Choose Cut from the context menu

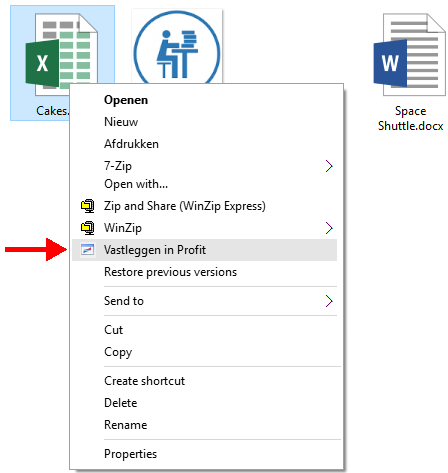205,330
